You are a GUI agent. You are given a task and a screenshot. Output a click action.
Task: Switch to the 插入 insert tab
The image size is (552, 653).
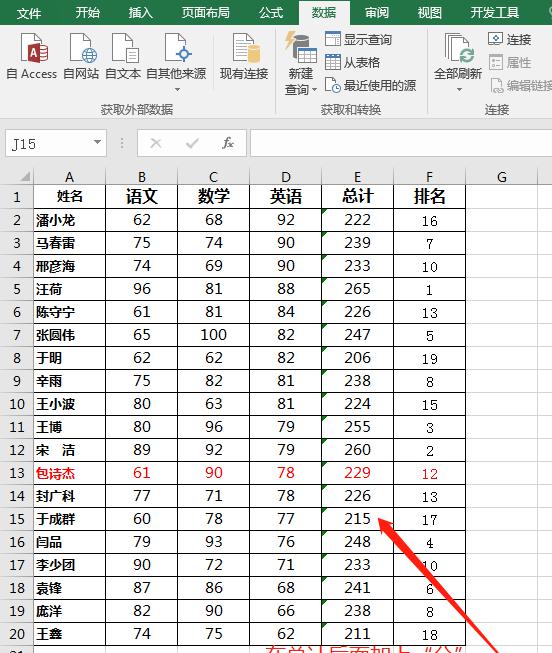coord(140,13)
